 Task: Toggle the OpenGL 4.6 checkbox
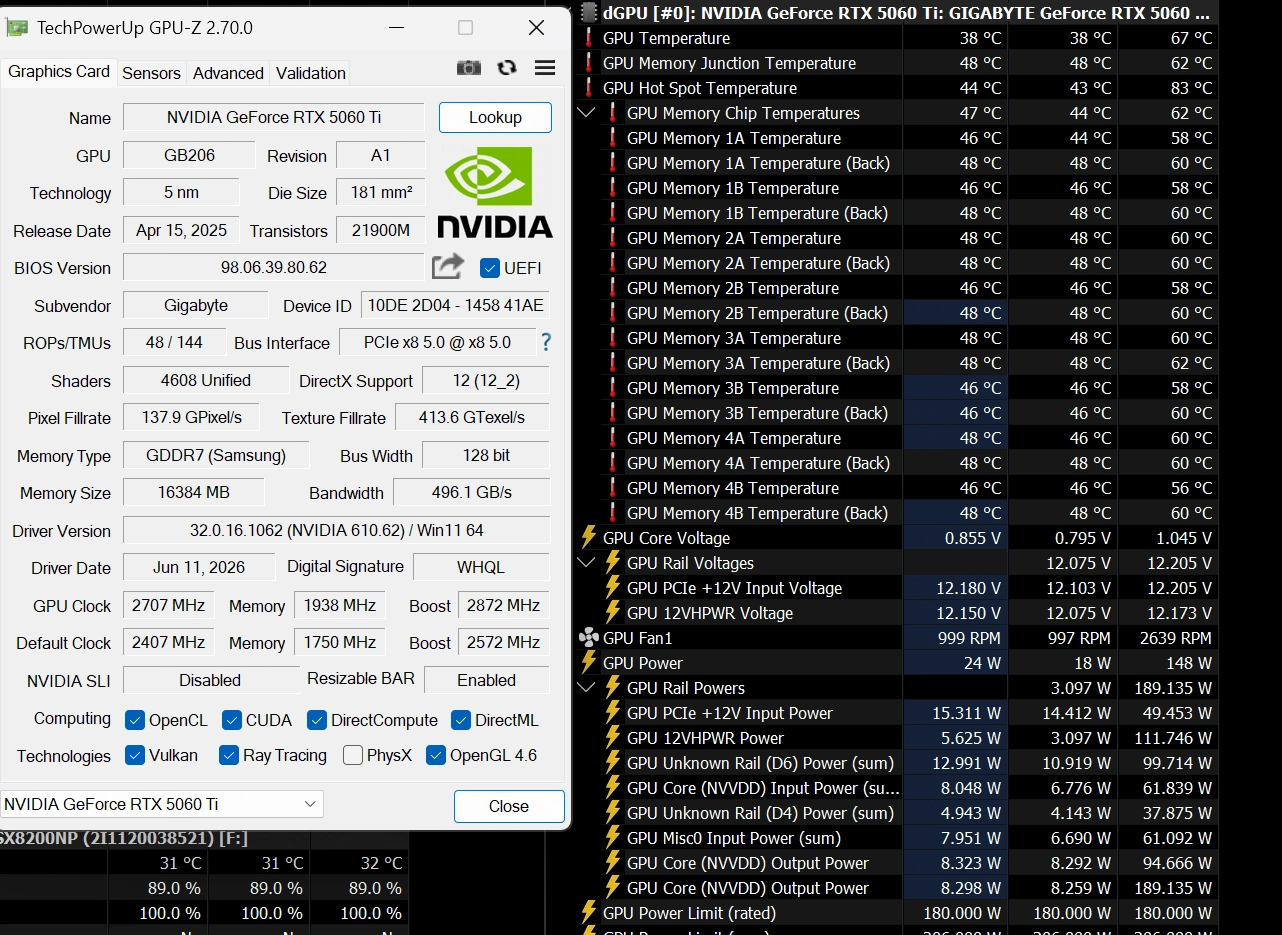click(x=436, y=755)
